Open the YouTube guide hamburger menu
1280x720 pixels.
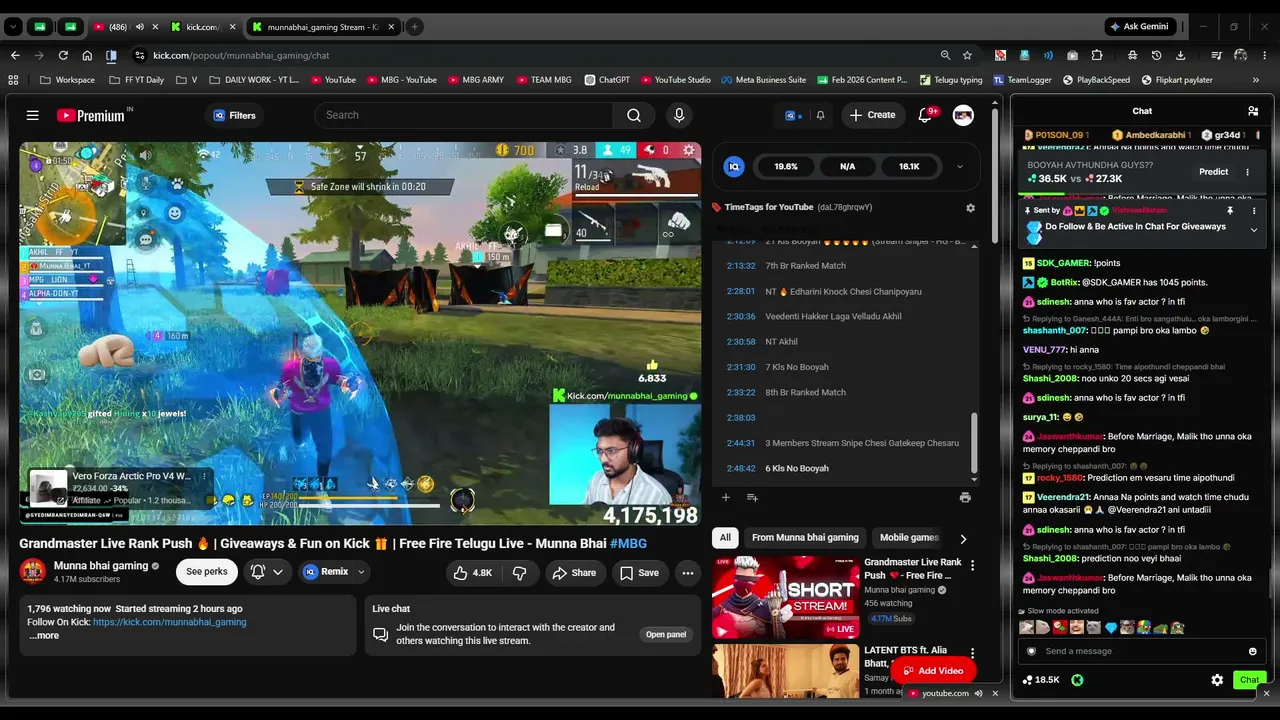point(32,115)
